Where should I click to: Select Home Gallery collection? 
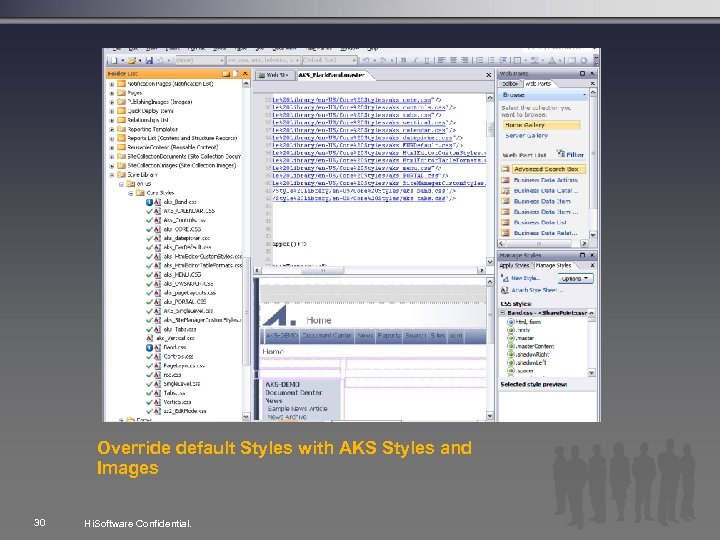(540, 125)
